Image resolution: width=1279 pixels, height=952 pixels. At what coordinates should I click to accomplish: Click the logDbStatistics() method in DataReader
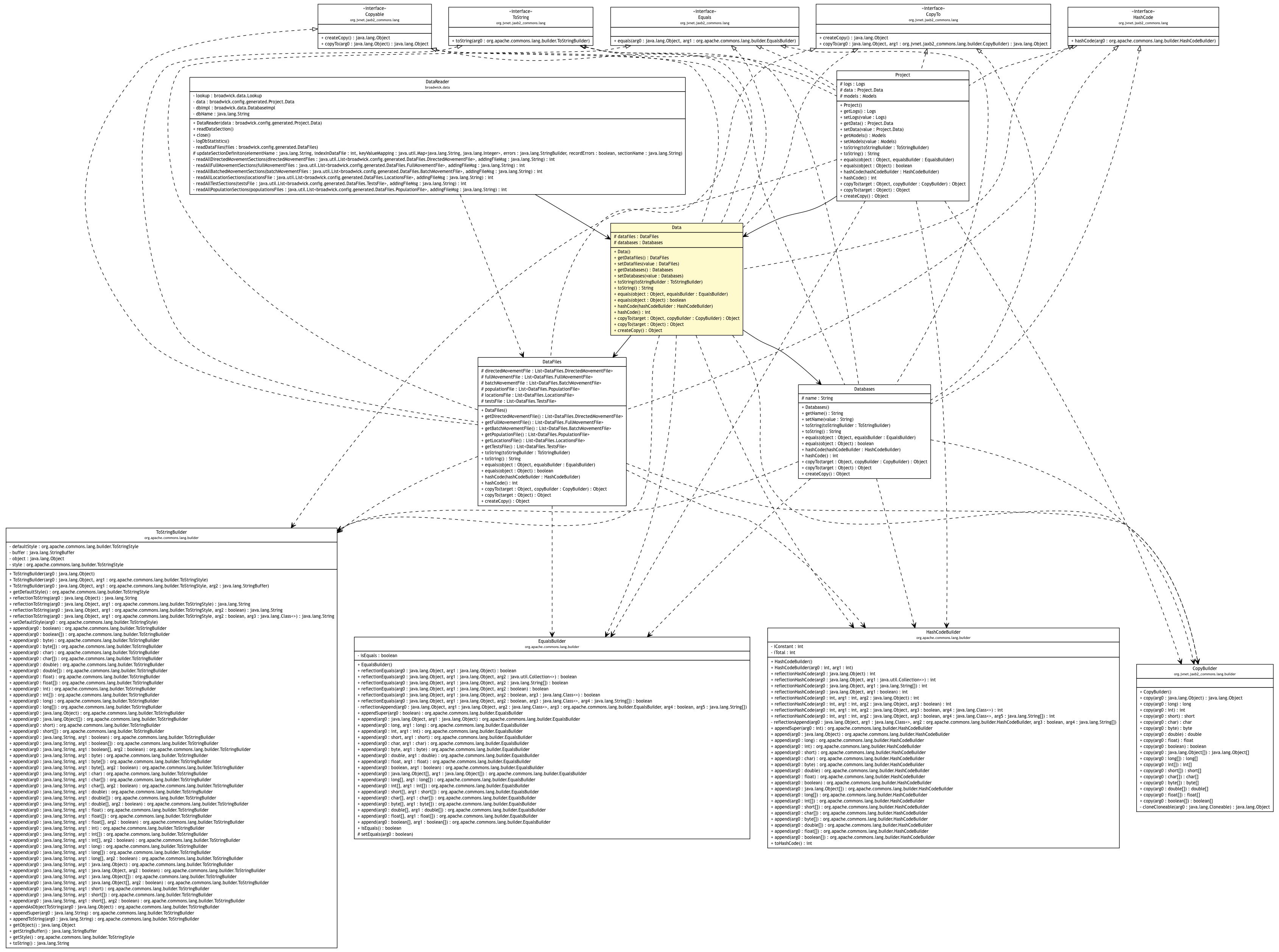point(211,141)
